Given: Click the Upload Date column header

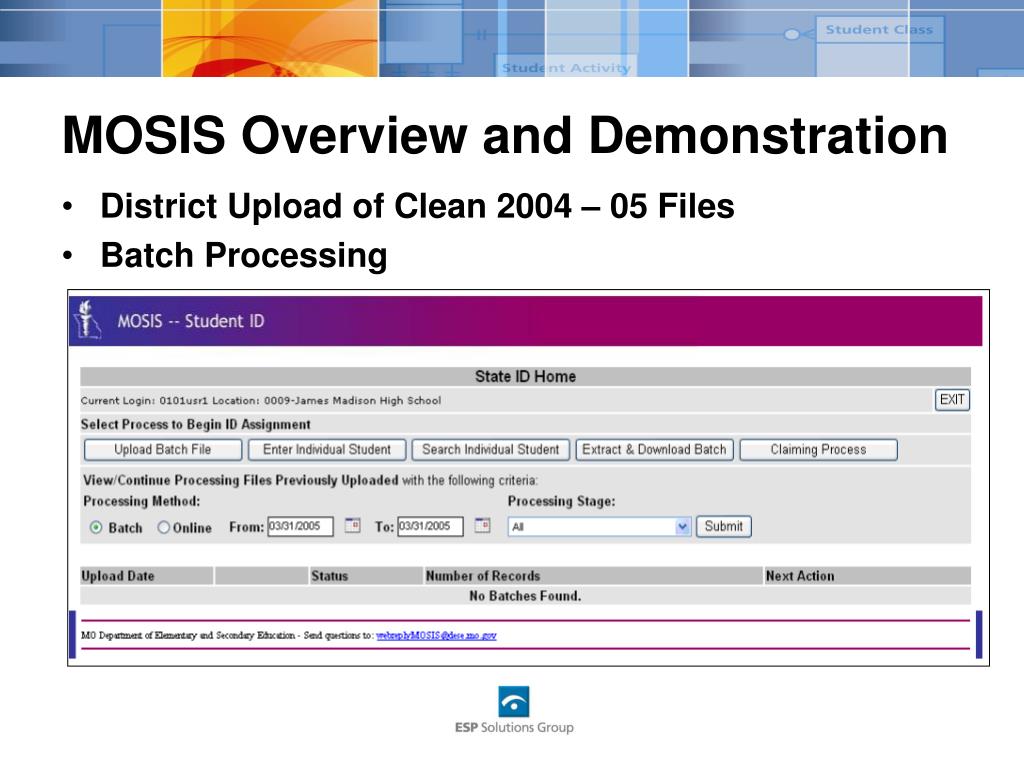Looking at the screenshot, I should (x=118, y=576).
